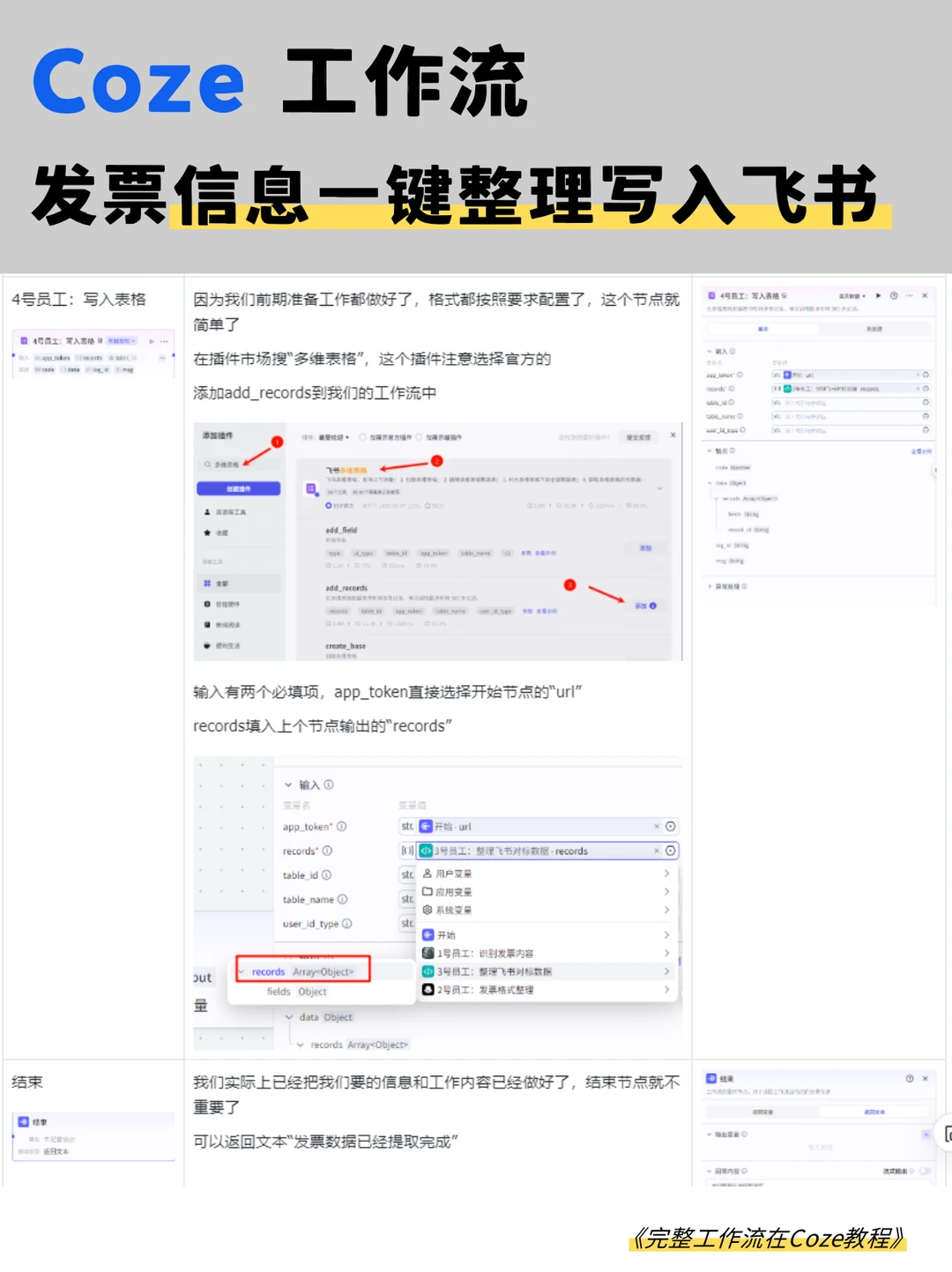952x1272 pixels.
Task: Open help icon on 4号员工 panel header
Action: click(x=894, y=295)
